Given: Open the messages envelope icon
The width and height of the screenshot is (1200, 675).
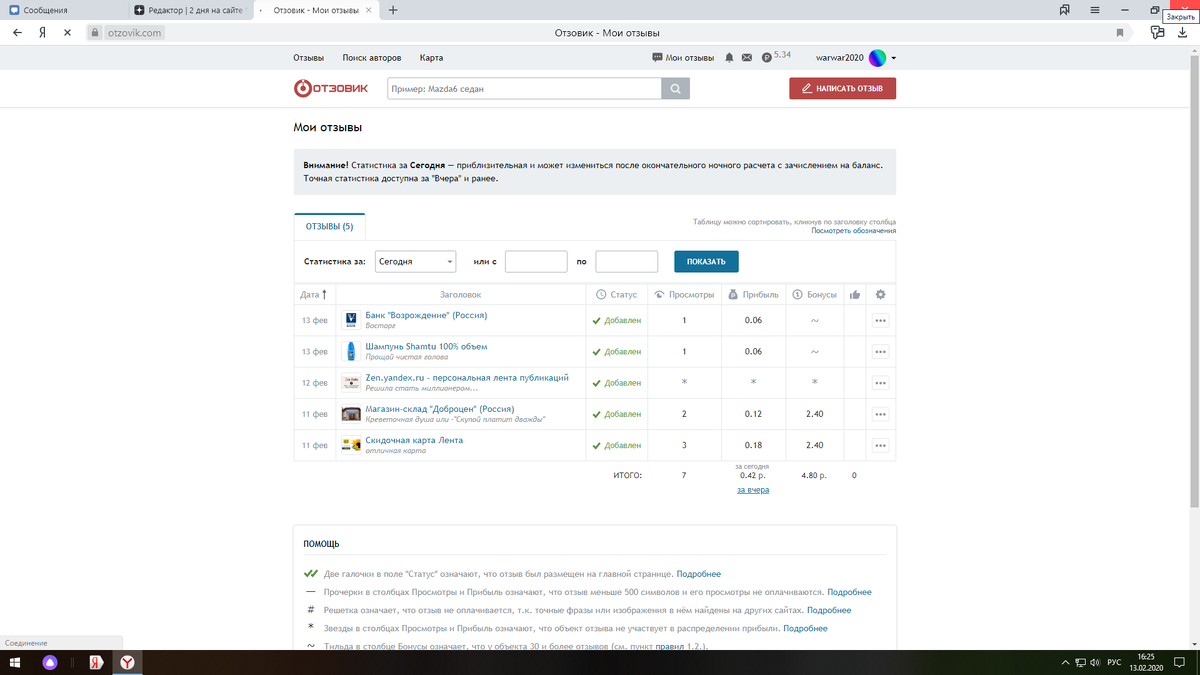Looking at the screenshot, I should 746,58.
